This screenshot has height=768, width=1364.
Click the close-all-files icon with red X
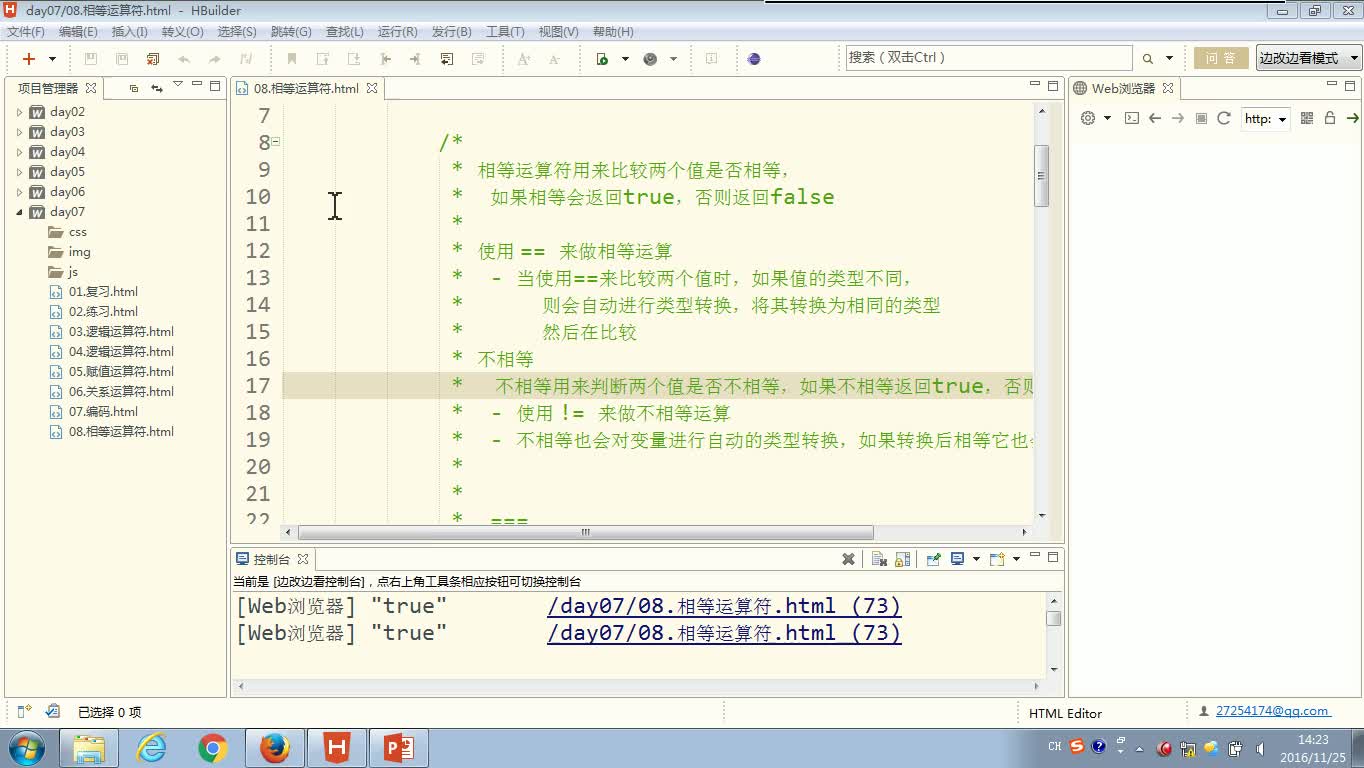coord(153,59)
